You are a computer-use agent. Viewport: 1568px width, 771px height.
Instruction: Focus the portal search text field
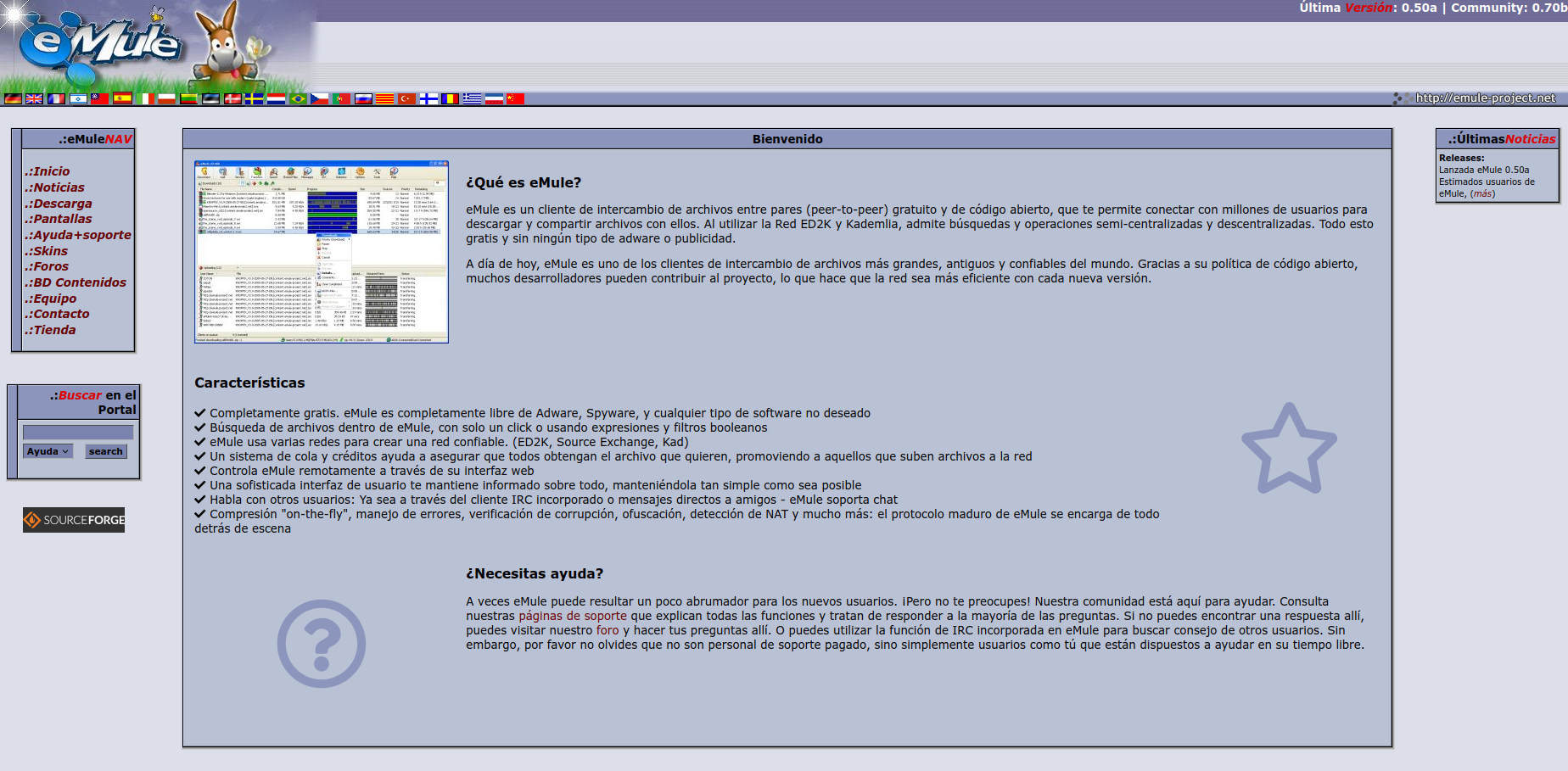(x=77, y=433)
